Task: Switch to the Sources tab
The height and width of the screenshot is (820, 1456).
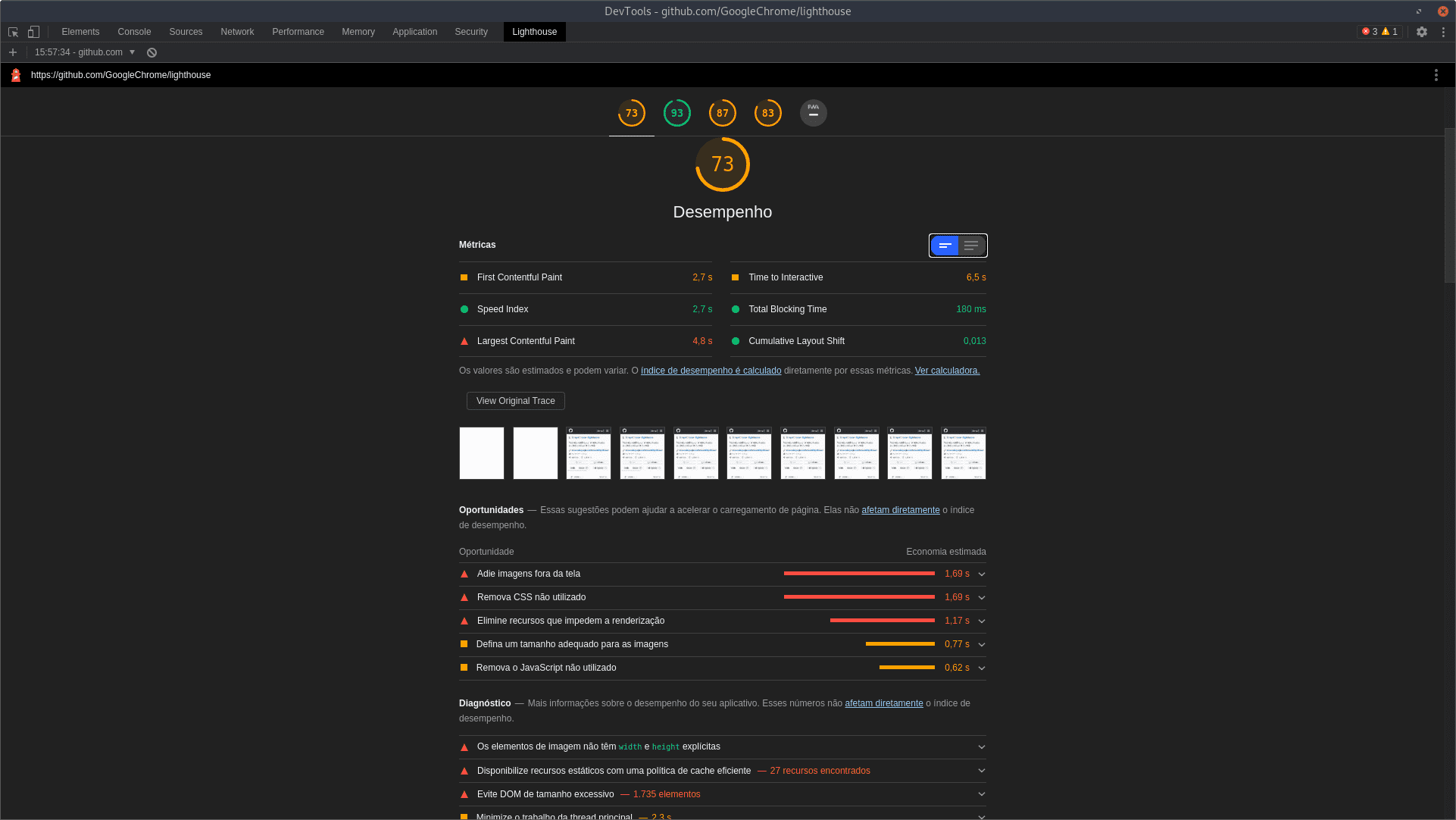Action: tap(186, 32)
